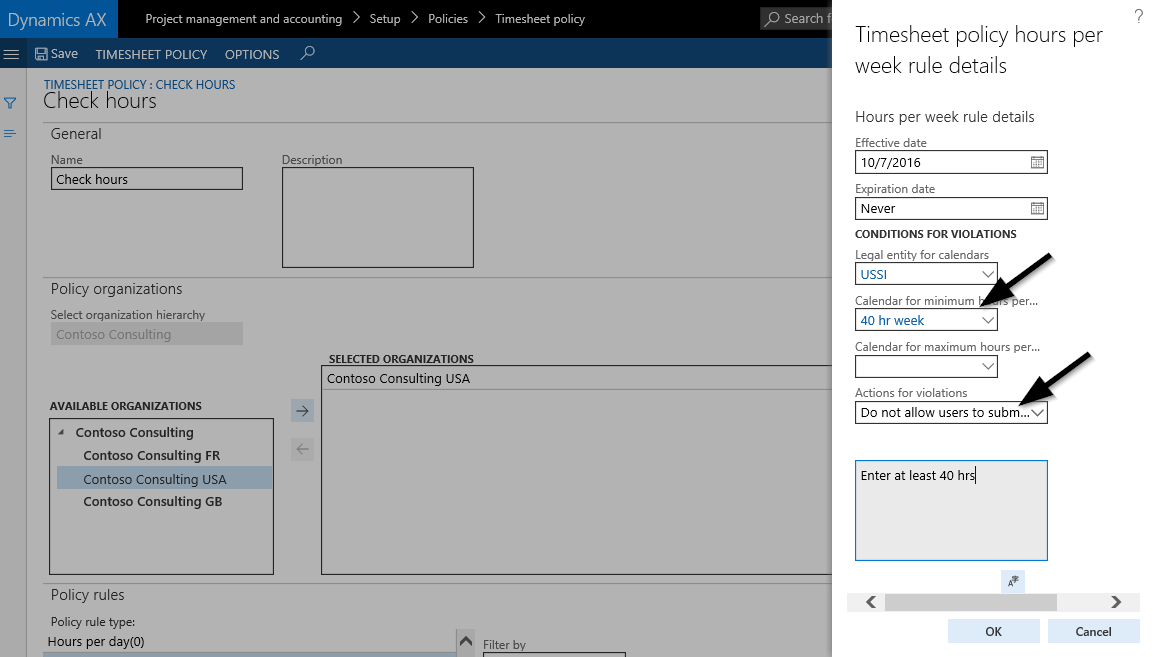Viewport: 1153px width, 657px height.
Task: Open the calendar picker for Effective date
Action: 1037,162
